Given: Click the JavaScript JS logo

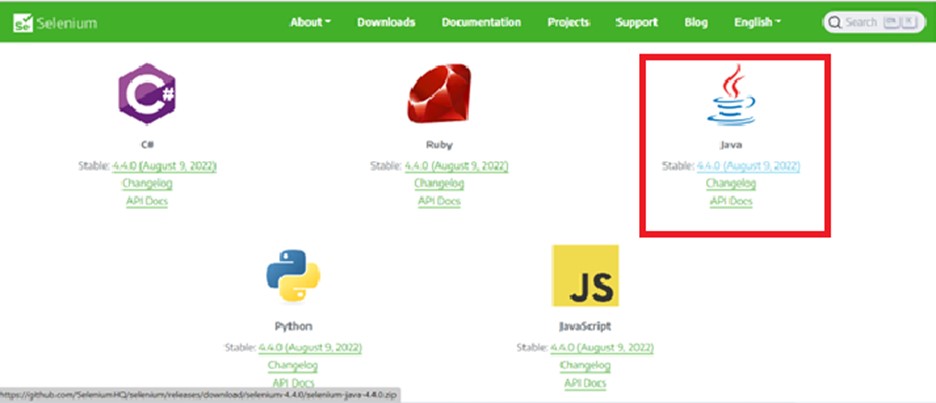Looking at the screenshot, I should pos(585,276).
